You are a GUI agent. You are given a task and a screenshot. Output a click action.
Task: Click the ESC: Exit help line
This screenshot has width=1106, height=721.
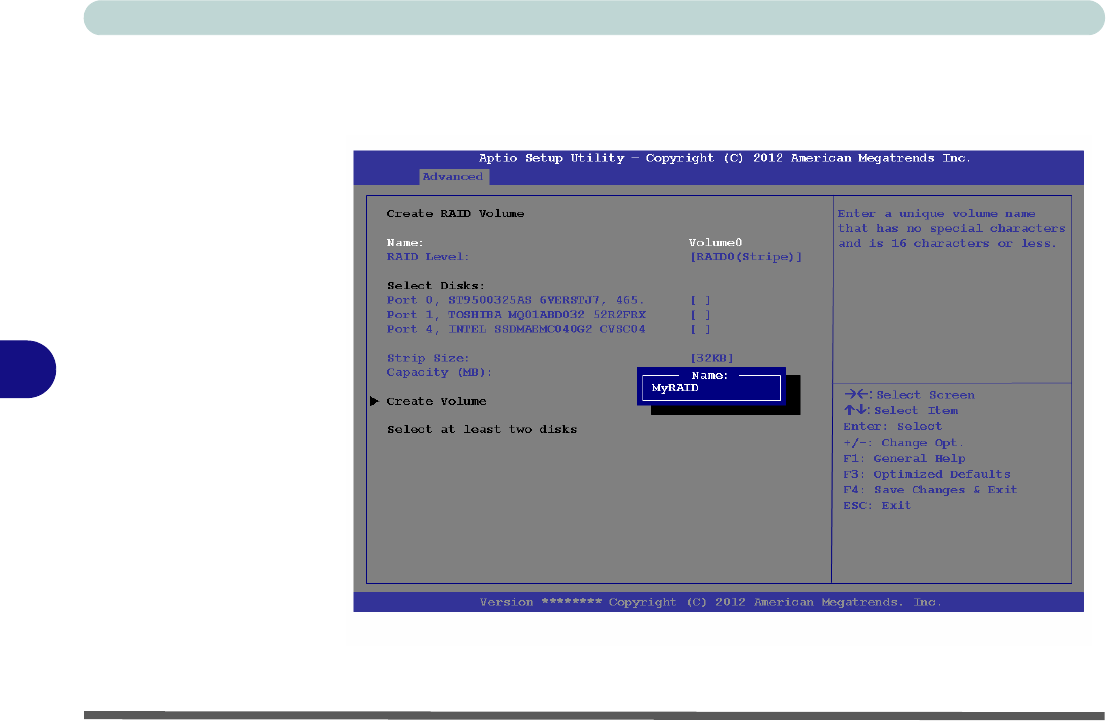tap(877, 506)
